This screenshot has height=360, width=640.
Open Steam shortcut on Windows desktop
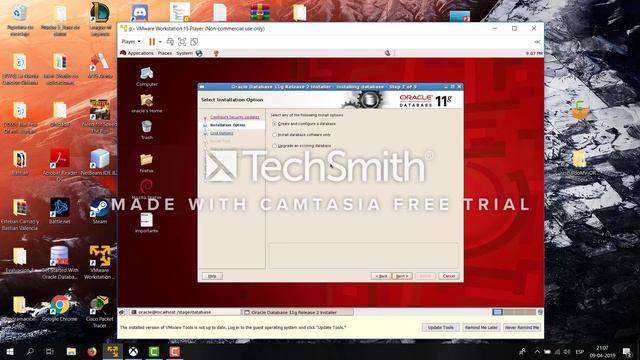click(100, 211)
